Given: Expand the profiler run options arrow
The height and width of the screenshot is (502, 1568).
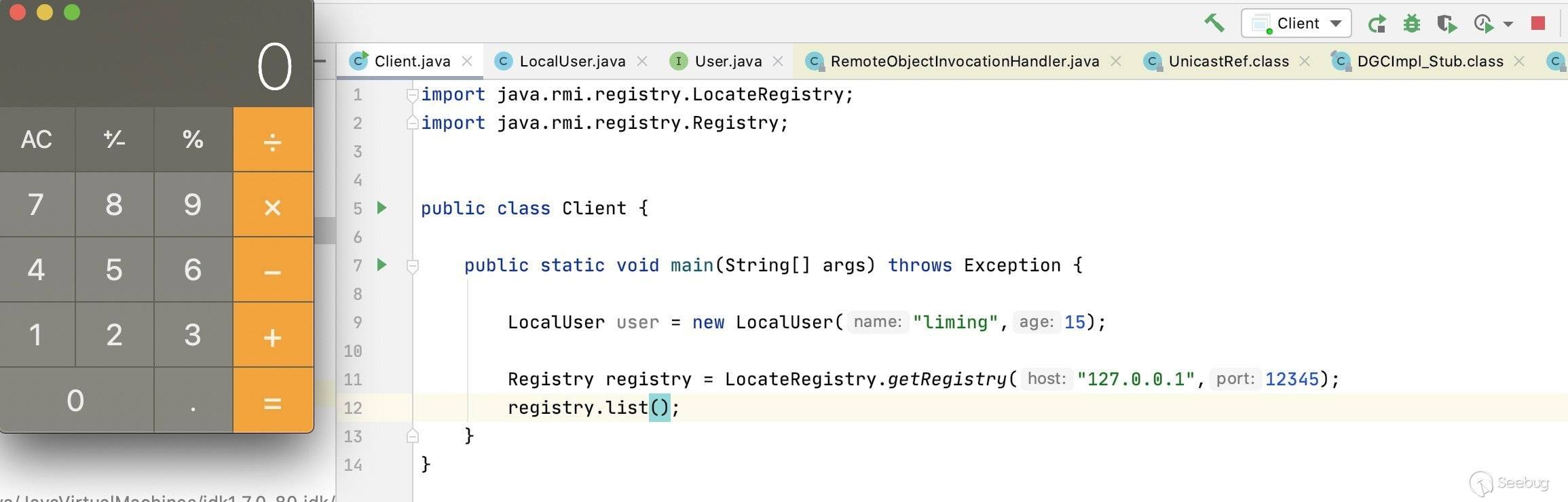Looking at the screenshot, I should pos(1508,24).
